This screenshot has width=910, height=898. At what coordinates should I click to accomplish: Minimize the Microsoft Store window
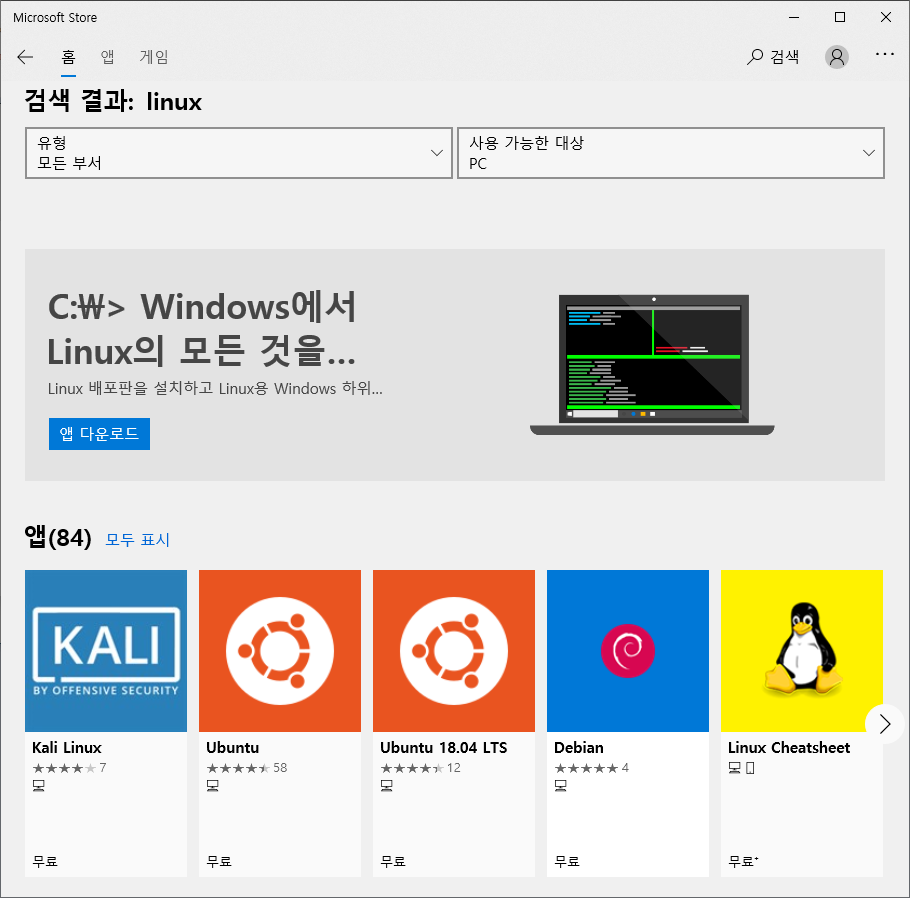[794, 17]
